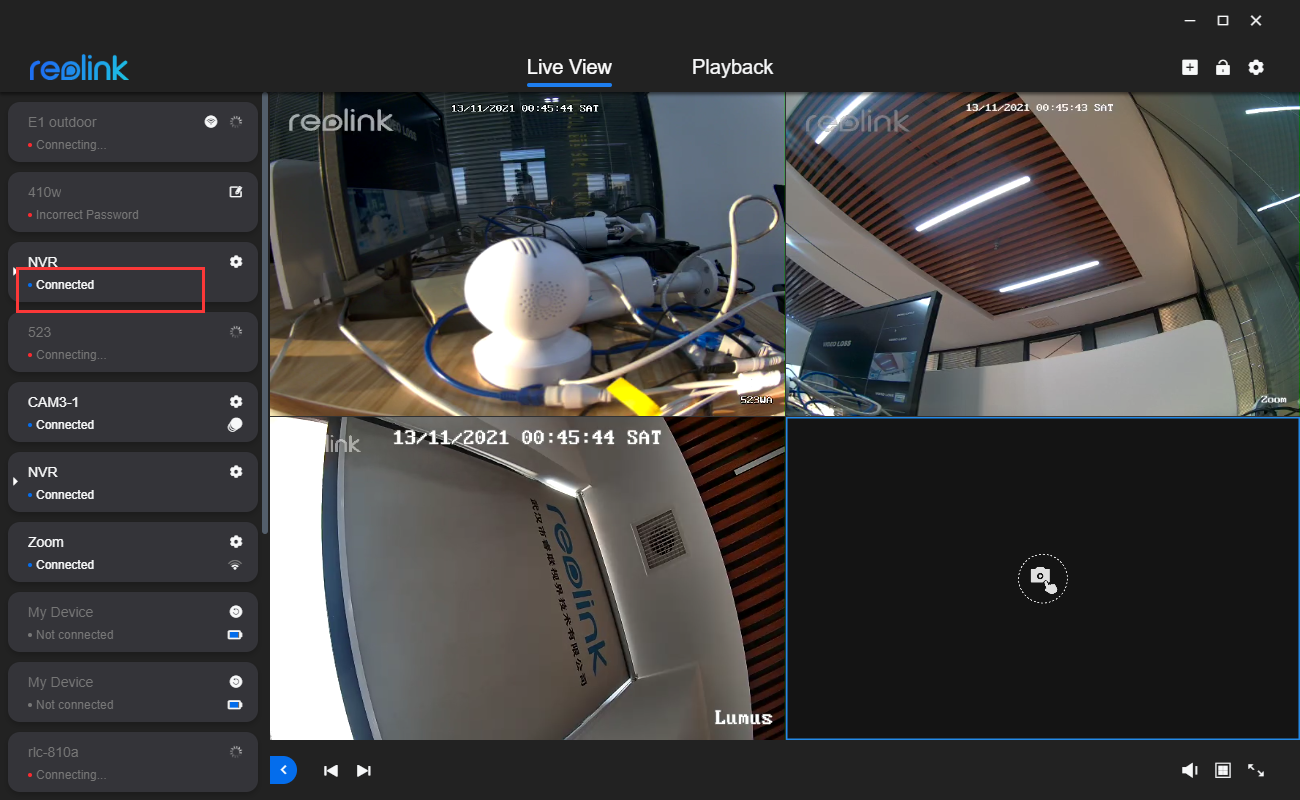The image size is (1300, 800).
Task: Open settings gear for CAM3-1 device
Action: coord(236,401)
